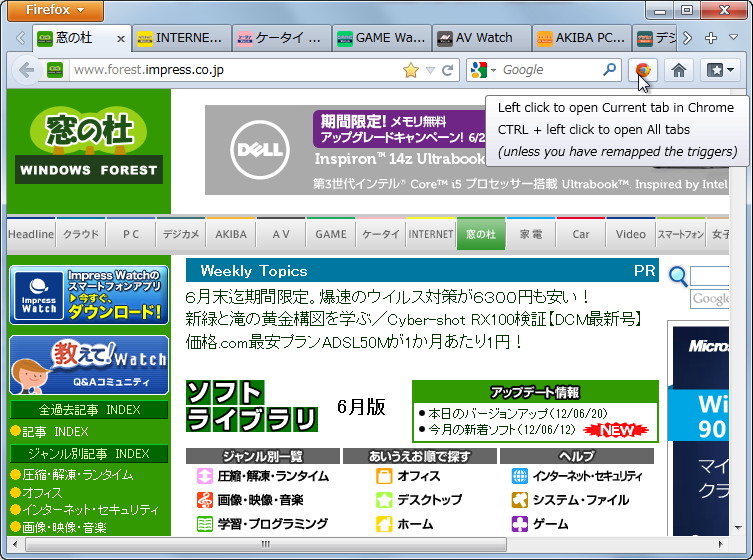Click the システム・ファイル category icon
This screenshot has height=560, width=753.
coord(520,500)
